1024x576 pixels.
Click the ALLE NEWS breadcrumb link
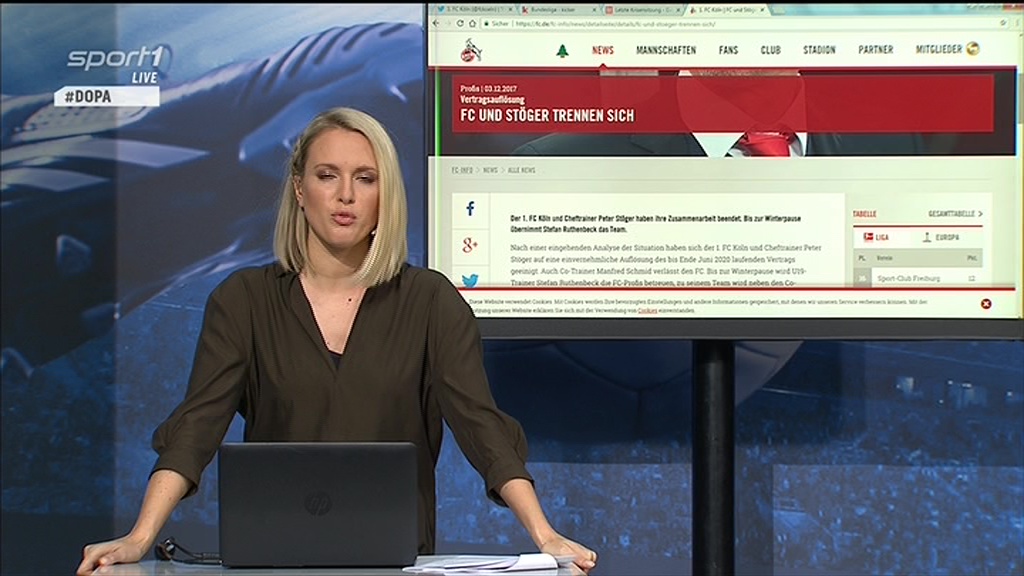(521, 170)
